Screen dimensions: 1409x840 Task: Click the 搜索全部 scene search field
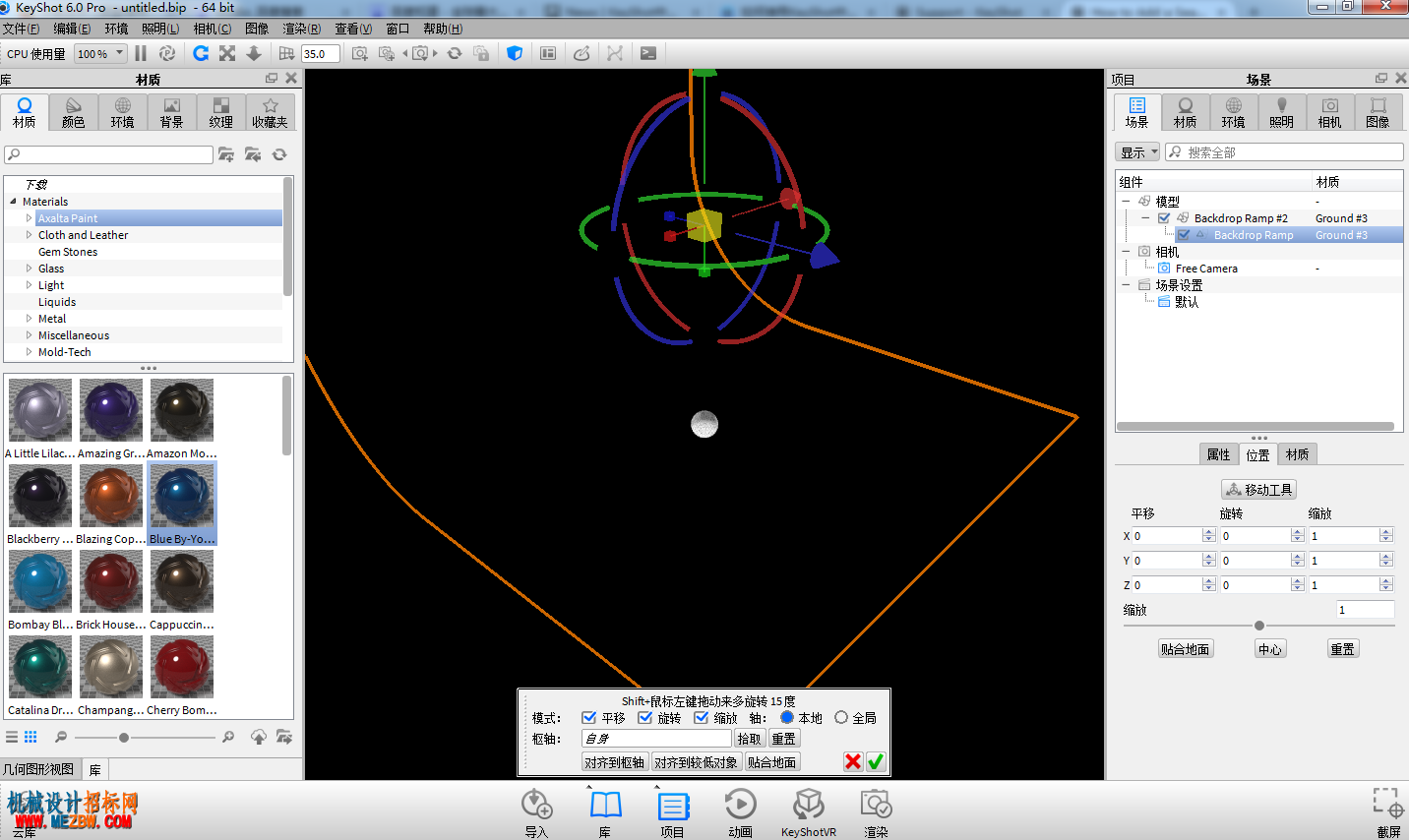coord(1284,152)
